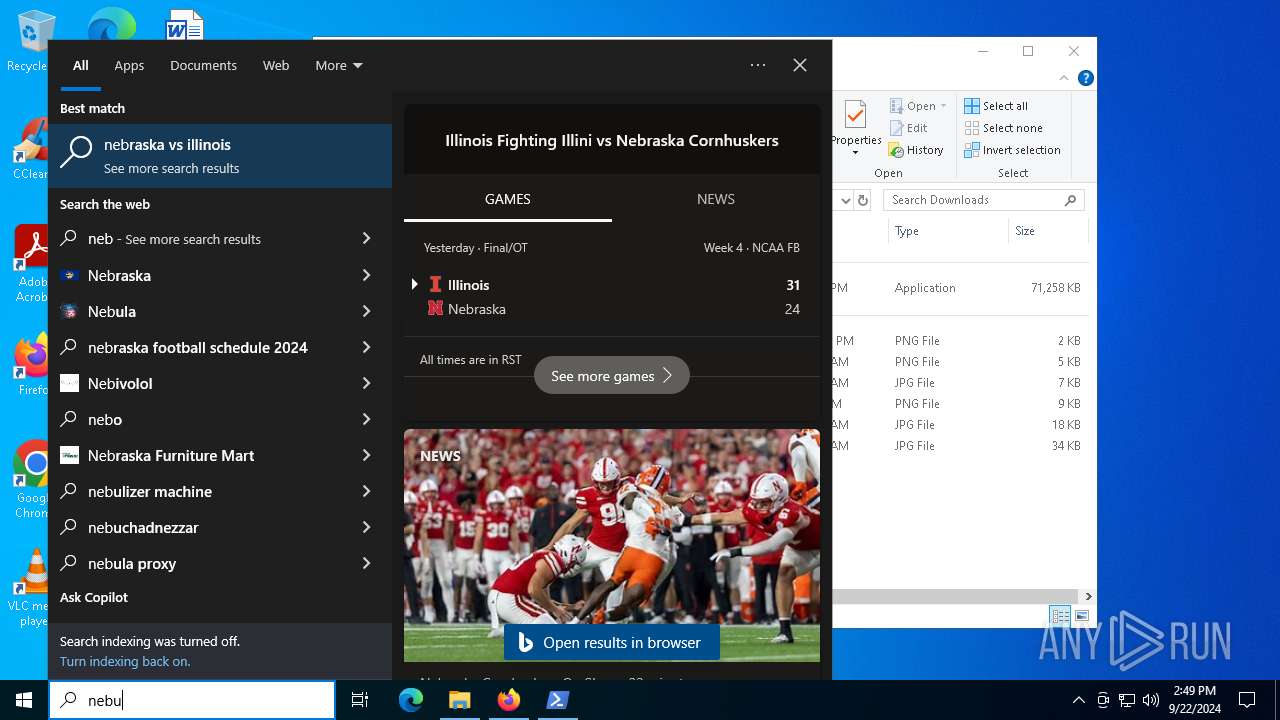Image resolution: width=1280 pixels, height=720 pixels.
Task: Click Edit in Explorer ribbon
Action: tap(909, 128)
